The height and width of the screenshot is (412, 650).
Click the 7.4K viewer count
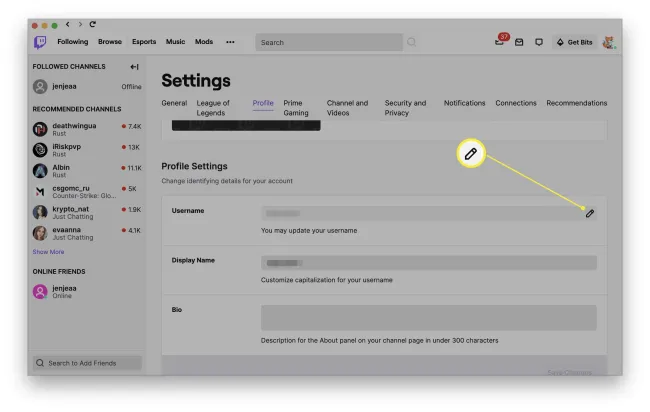pos(134,126)
